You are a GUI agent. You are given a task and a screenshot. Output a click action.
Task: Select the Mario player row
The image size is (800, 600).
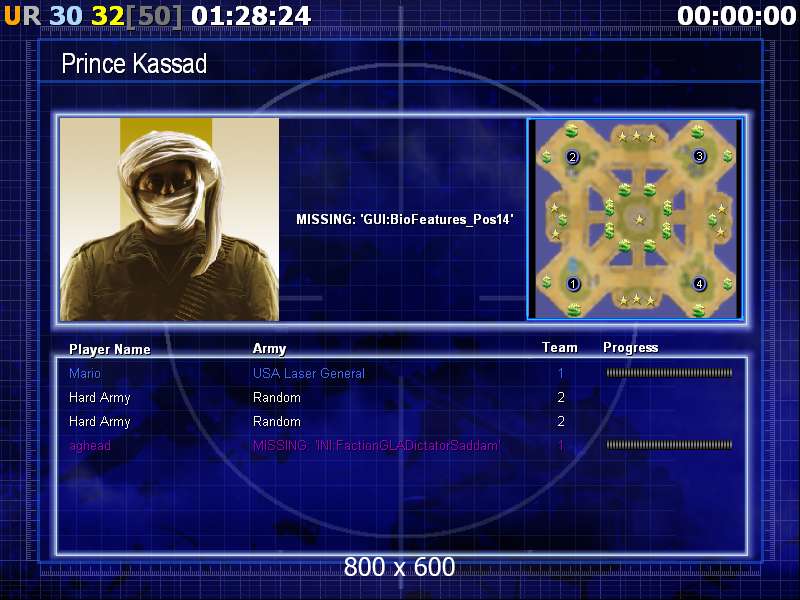[401, 373]
